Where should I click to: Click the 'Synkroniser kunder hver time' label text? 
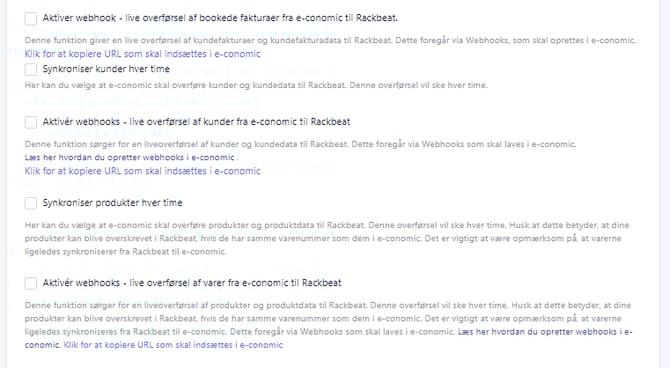point(106,69)
